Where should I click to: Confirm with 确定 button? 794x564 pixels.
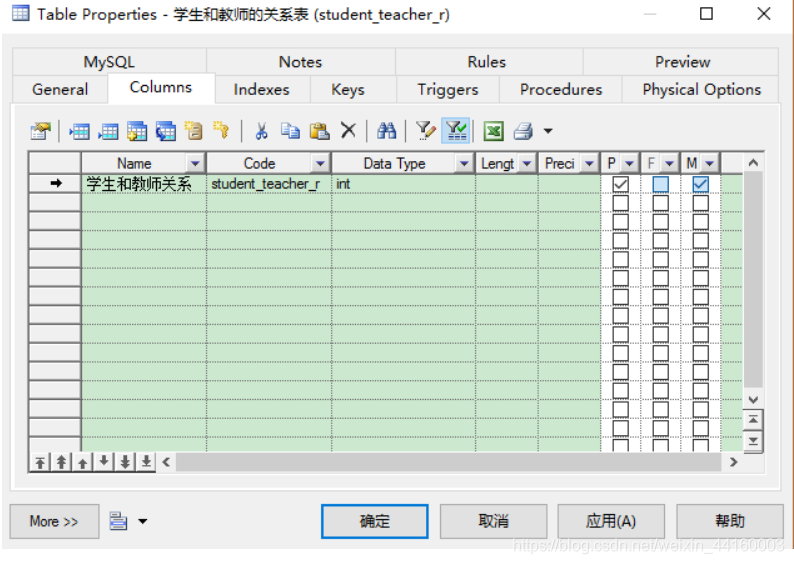point(375,521)
